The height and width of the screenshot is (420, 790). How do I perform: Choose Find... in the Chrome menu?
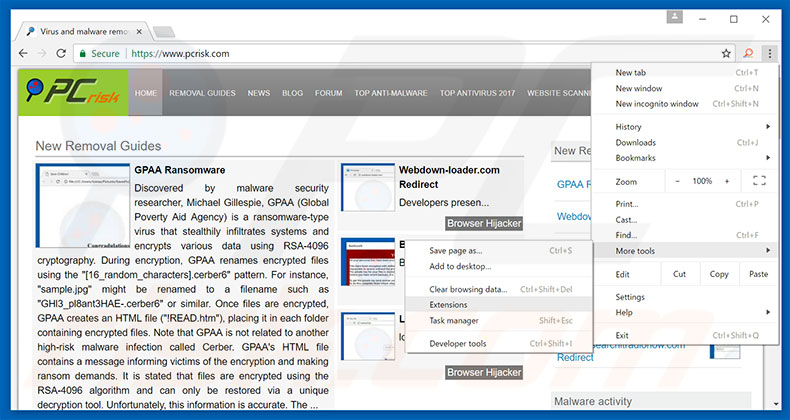pyautogui.click(x=686, y=235)
